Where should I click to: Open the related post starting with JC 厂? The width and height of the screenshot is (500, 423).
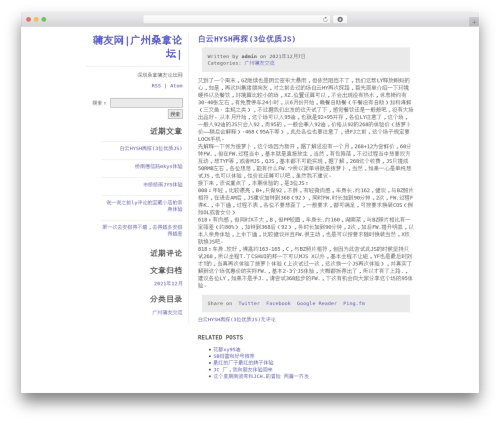point(243,369)
